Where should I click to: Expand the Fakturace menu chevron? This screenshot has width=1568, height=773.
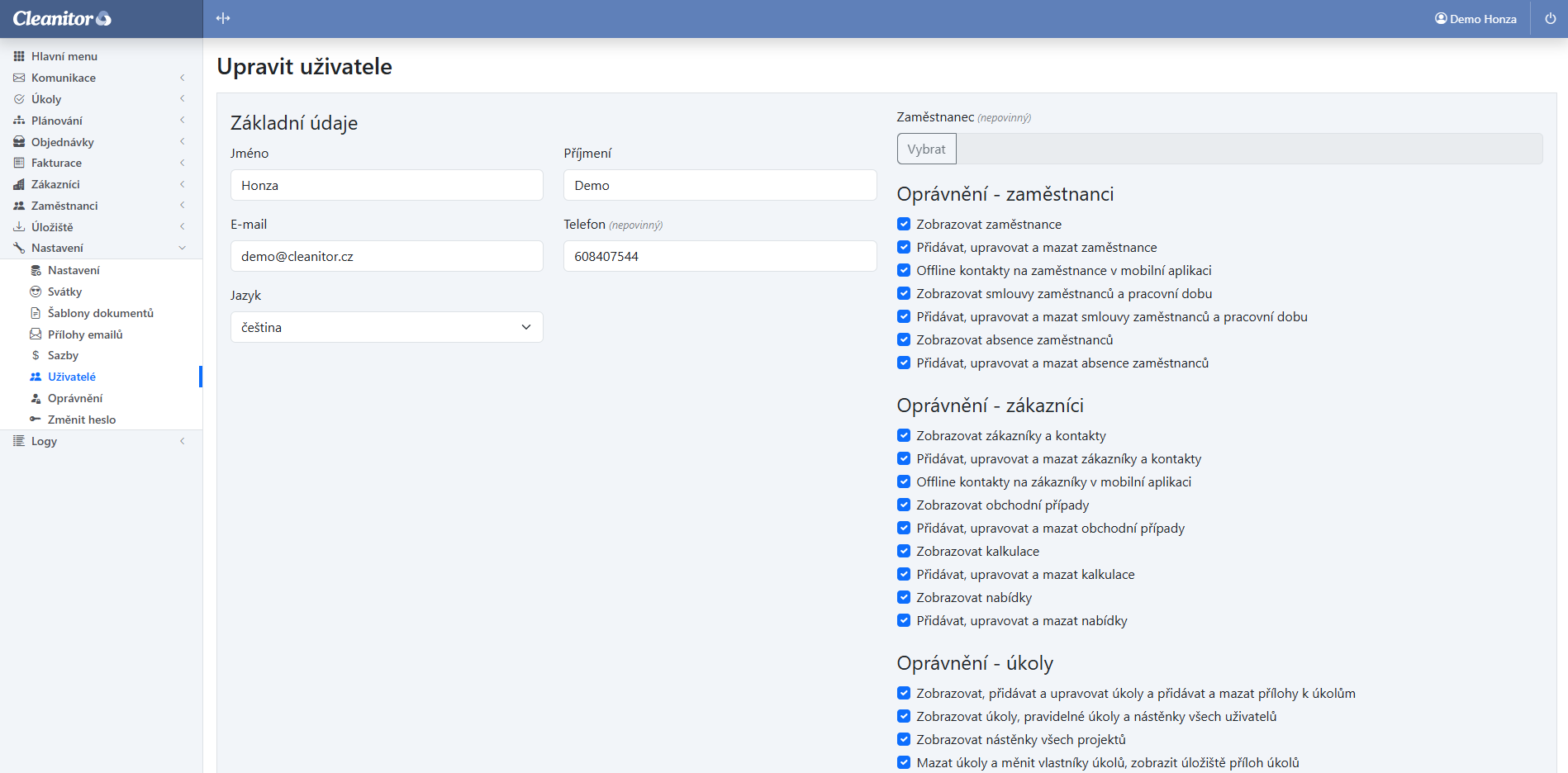(x=182, y=163)
